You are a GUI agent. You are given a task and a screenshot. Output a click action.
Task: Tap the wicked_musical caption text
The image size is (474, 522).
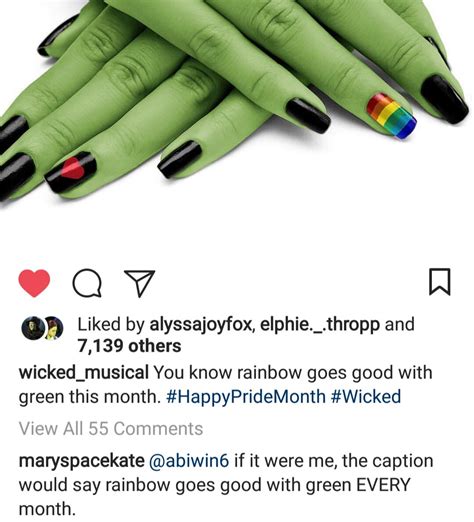(226, 385)
